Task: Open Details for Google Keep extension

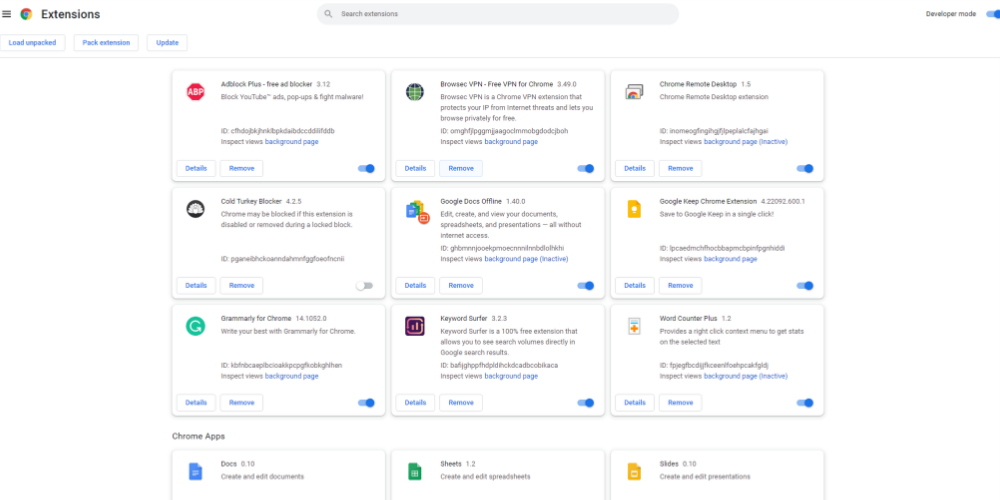Action: (635, 286)
